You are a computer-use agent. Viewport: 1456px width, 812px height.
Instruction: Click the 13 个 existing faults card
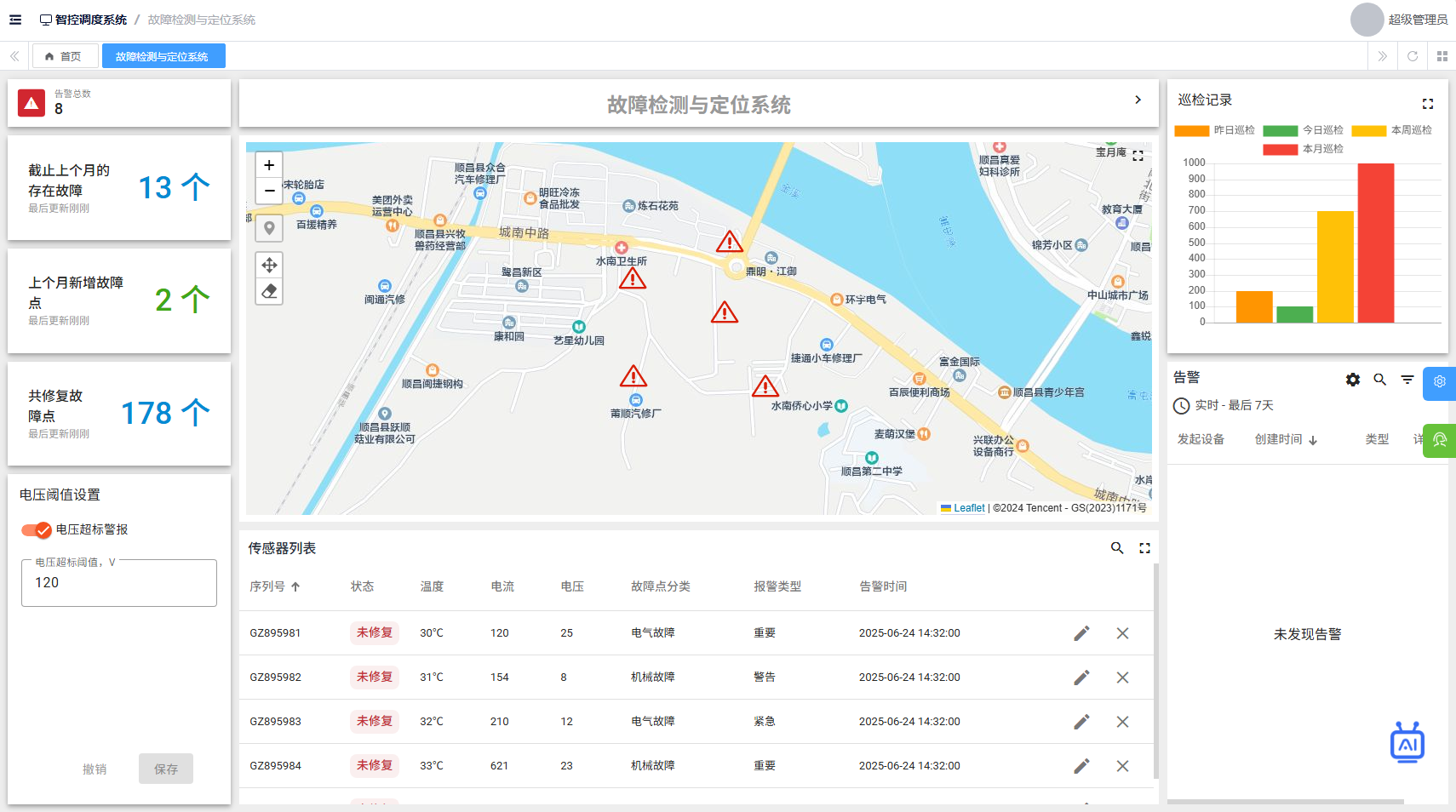click(119, 187)
